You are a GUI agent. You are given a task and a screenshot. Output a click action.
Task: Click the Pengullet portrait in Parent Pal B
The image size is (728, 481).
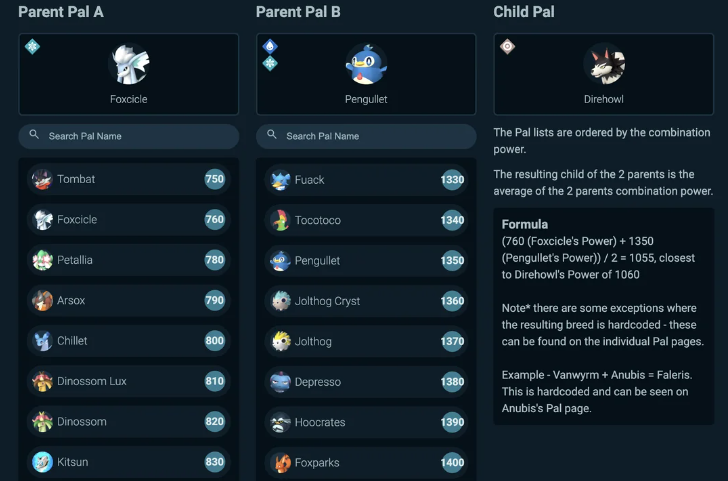tap(366, 64)
